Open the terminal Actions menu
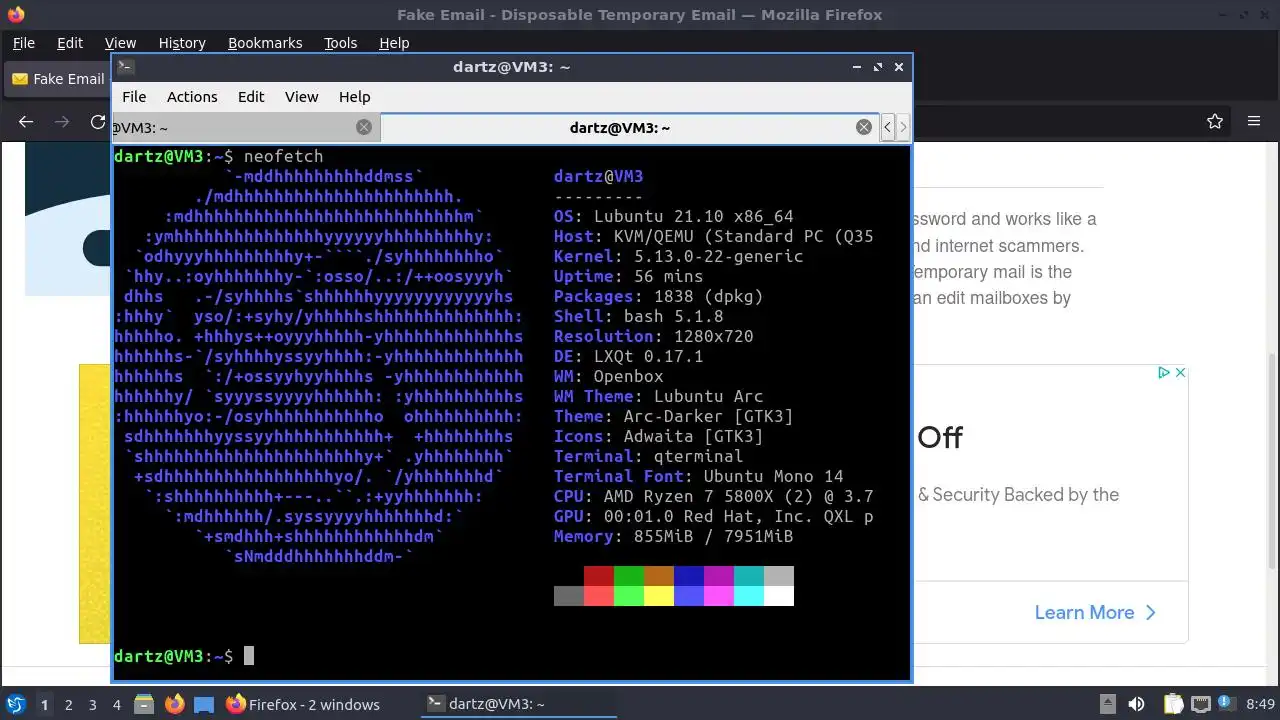The image size is (1280, 720). (192, 97)
